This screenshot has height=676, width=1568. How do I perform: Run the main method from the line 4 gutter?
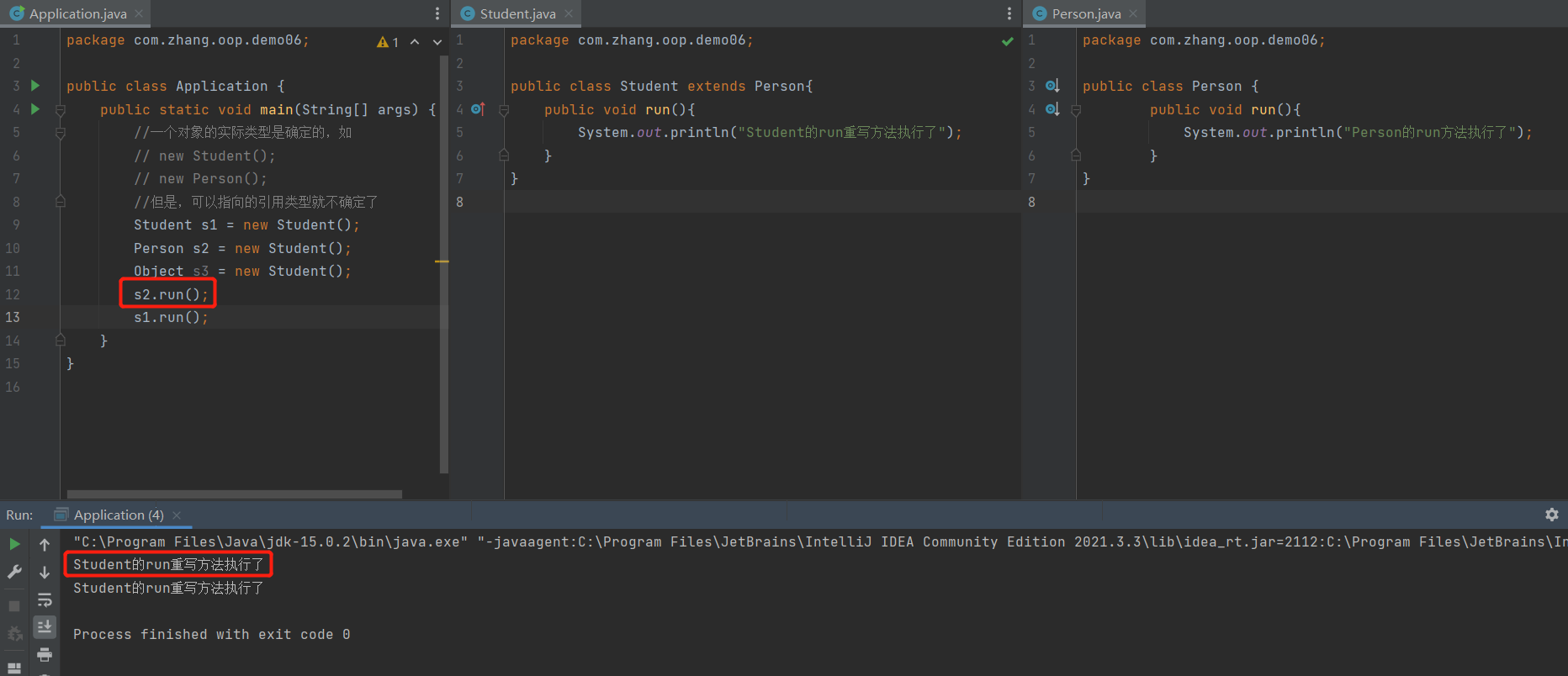point(35,109)
